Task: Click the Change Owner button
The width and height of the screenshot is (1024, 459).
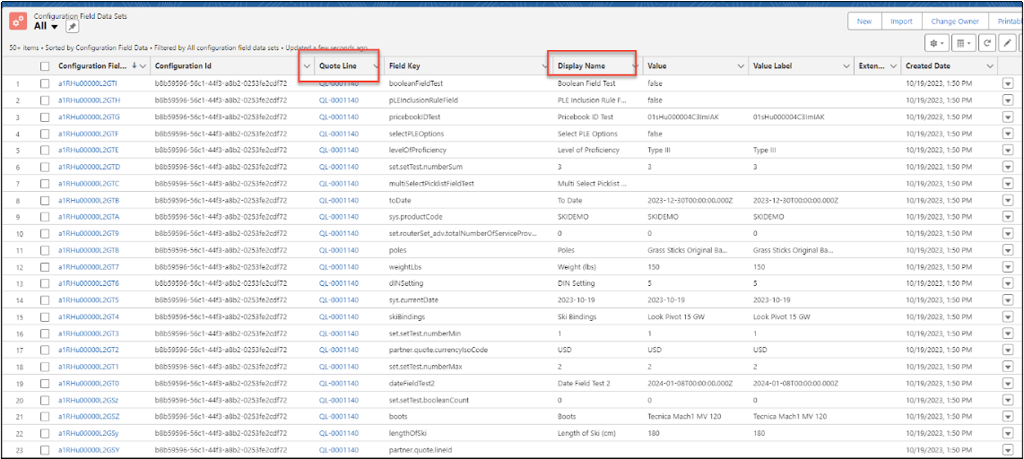Action: click(x=955, y=22)
